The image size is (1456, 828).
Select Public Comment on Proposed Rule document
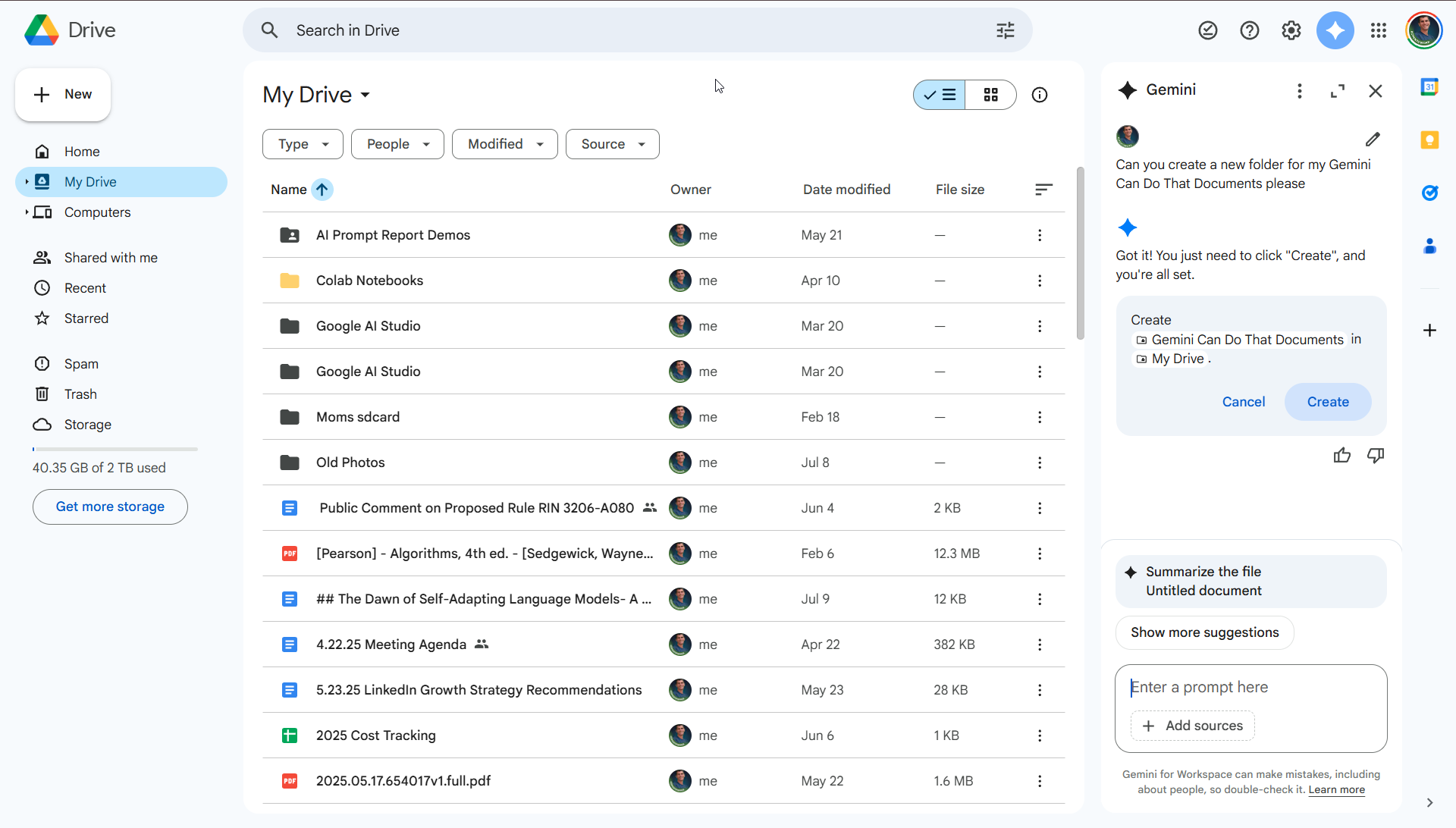[x=664, y=508]
